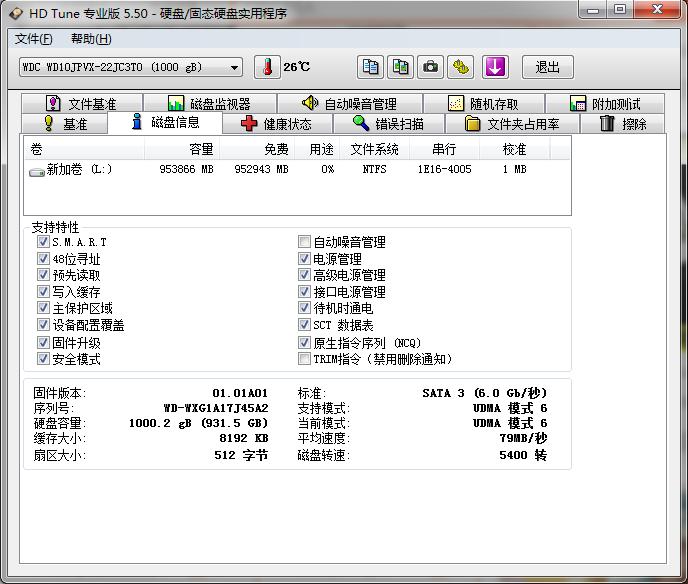This screenshot has width=688, height=584.
Task: Enable the 自动噪音管理 feature checkbox
Action: [304, 241]
